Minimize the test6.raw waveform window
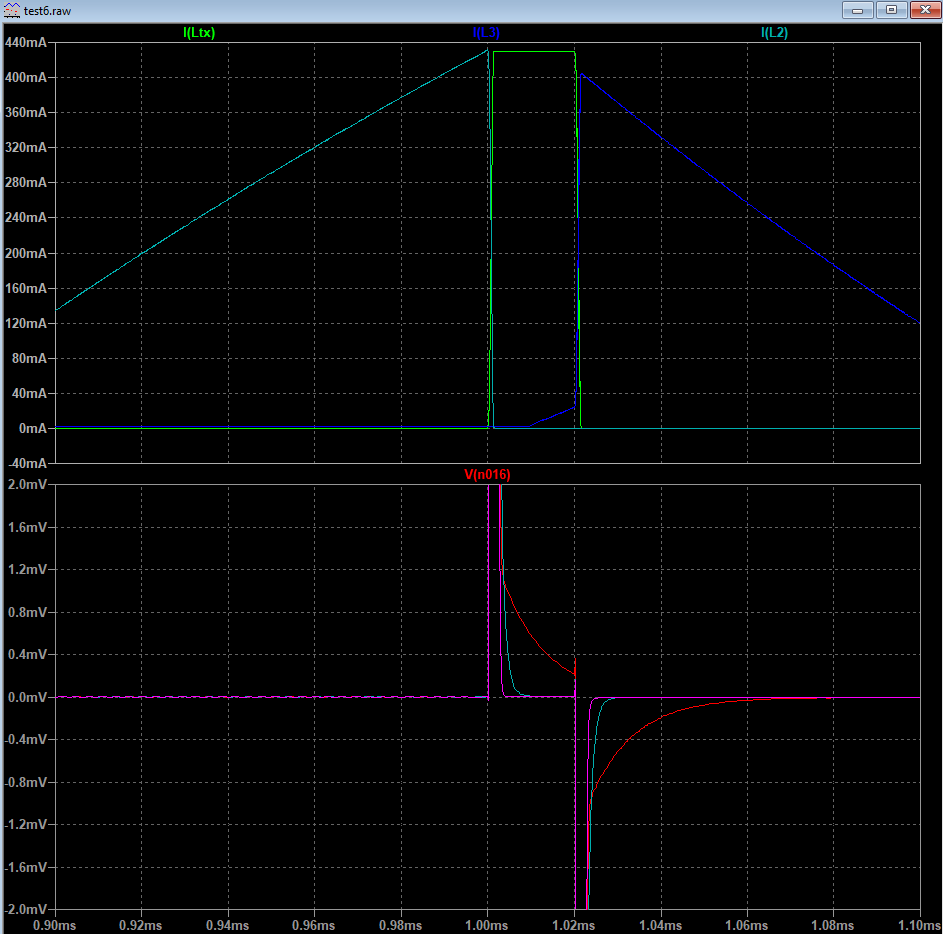The height and width of the screenshot is (934, 943). click(858, 10)
